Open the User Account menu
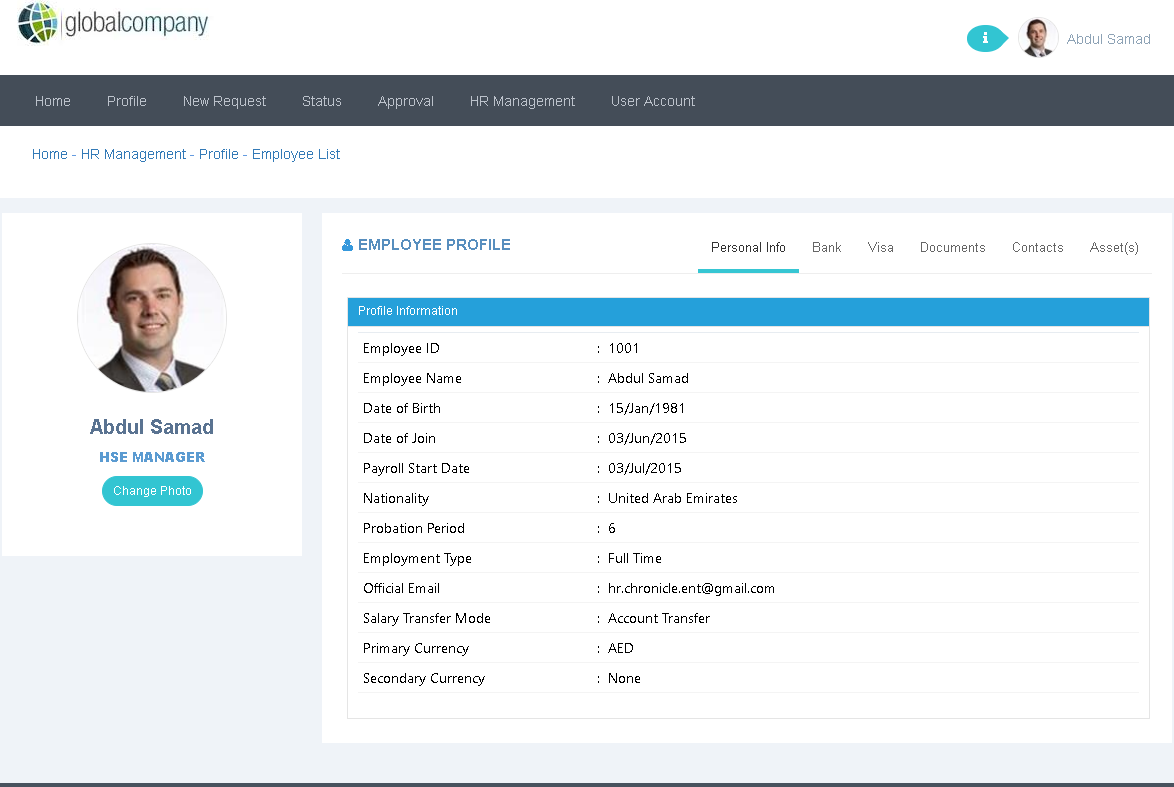The height and width of the screenshot is (787, 1174). tap(652, 100)
